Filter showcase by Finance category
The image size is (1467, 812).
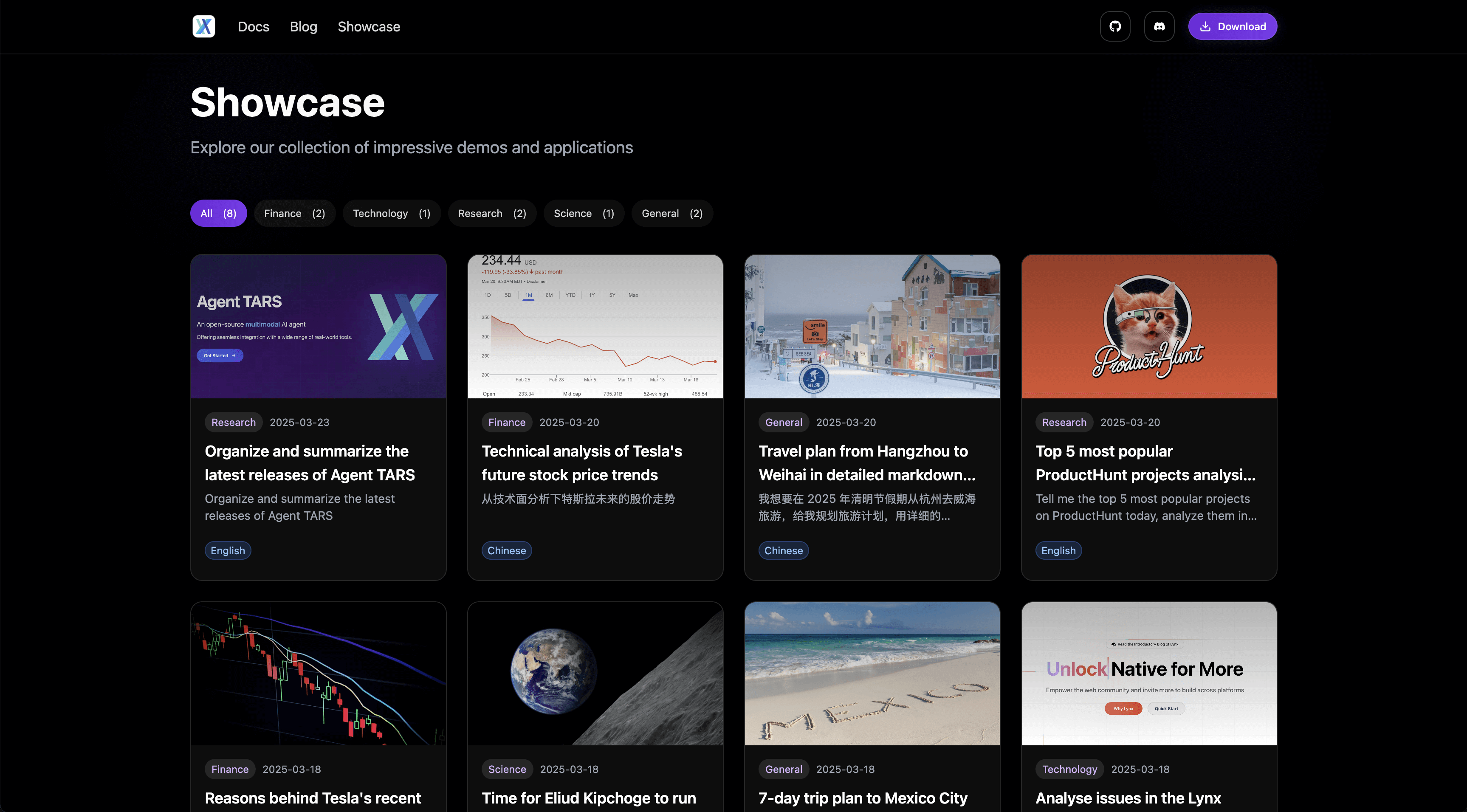click(x=294, y=213)
